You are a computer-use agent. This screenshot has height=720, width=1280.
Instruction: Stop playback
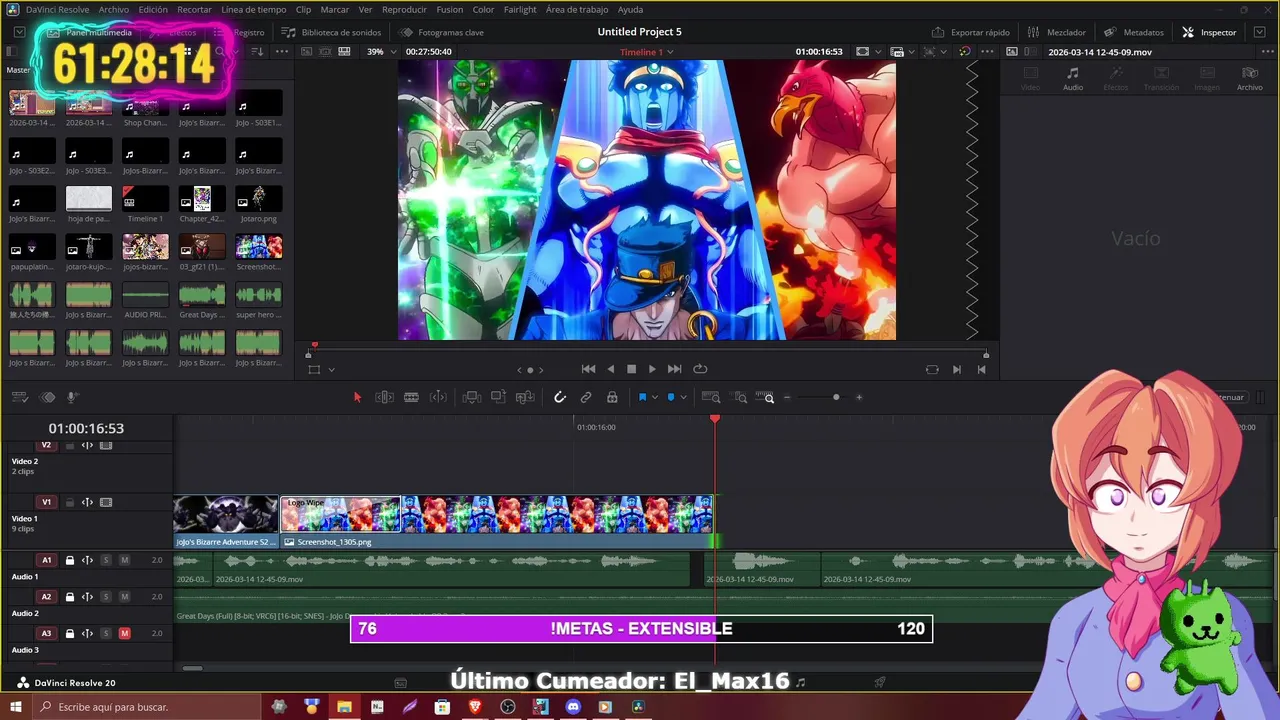(631, 369)
